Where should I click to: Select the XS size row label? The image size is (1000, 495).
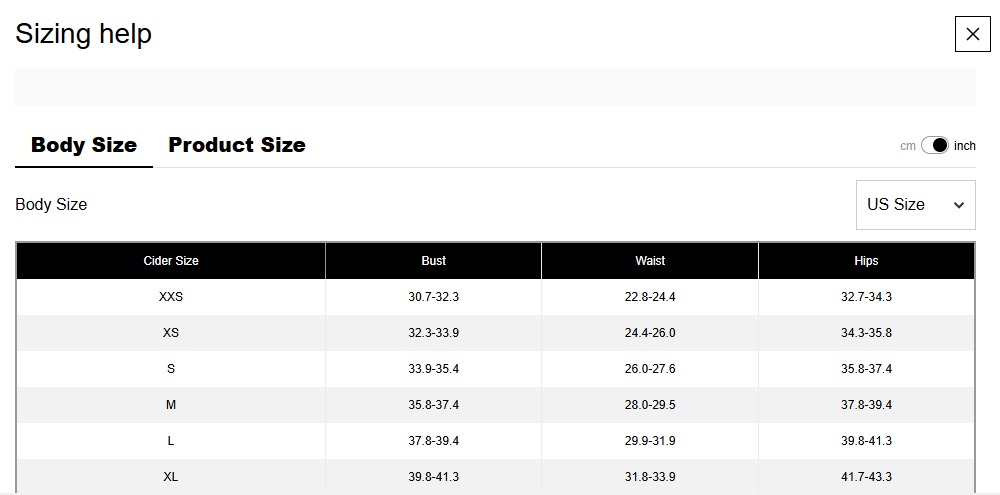click(x=171, y=332)
